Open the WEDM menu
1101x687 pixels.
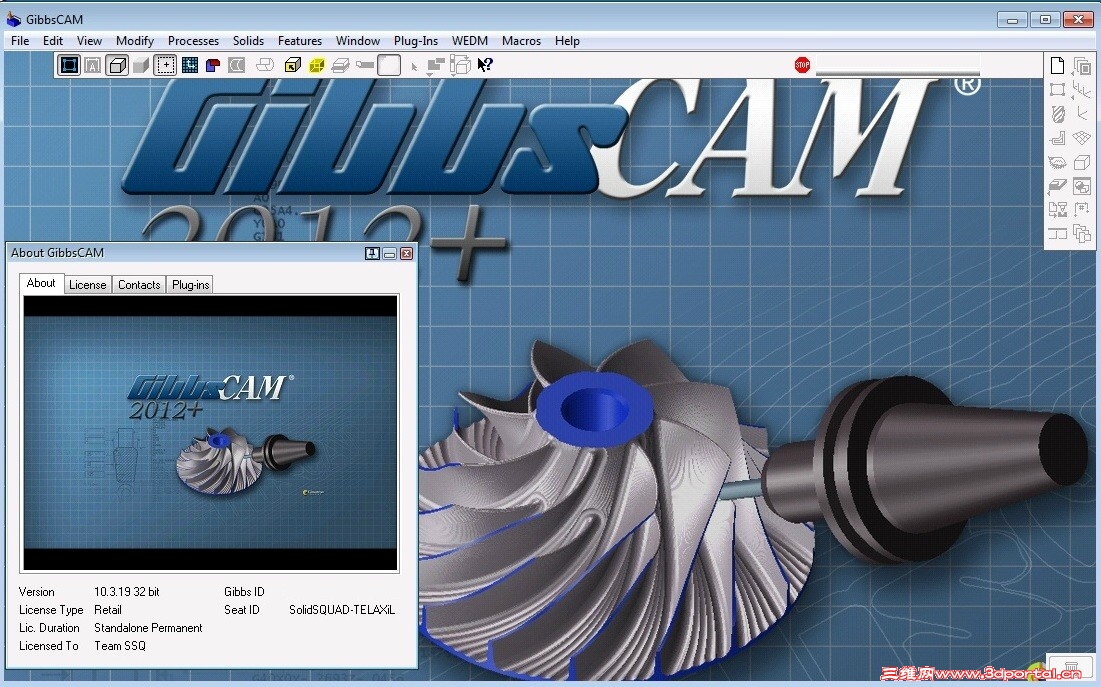click(x=470, y=41)
